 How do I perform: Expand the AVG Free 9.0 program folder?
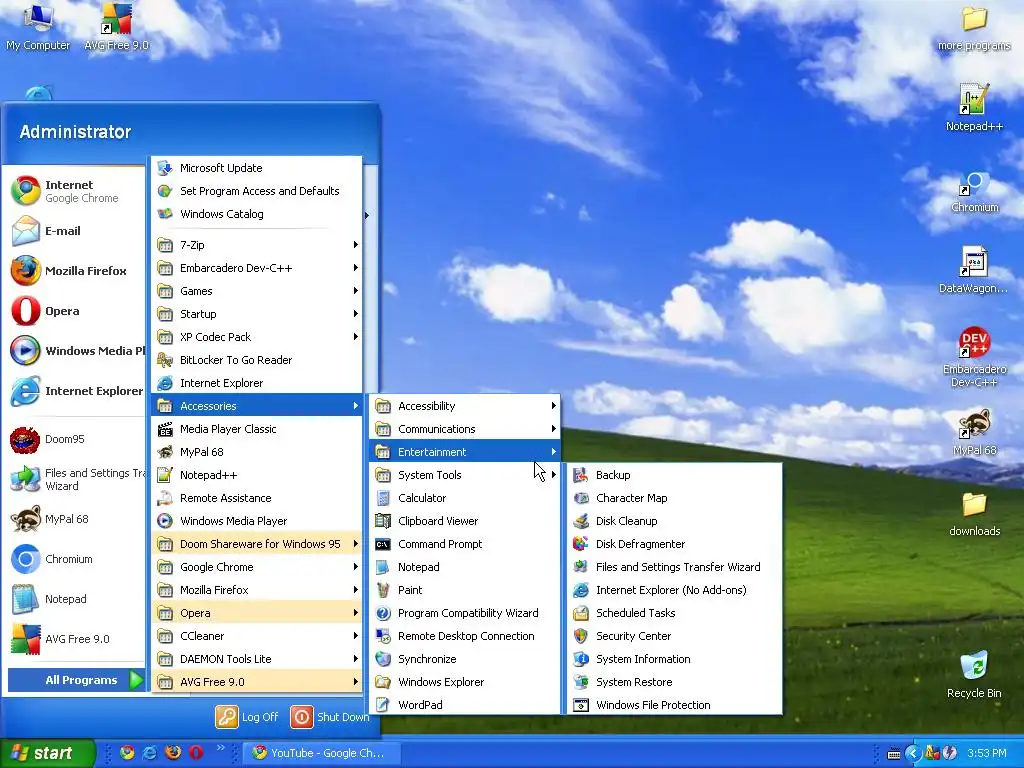point(257,682)
